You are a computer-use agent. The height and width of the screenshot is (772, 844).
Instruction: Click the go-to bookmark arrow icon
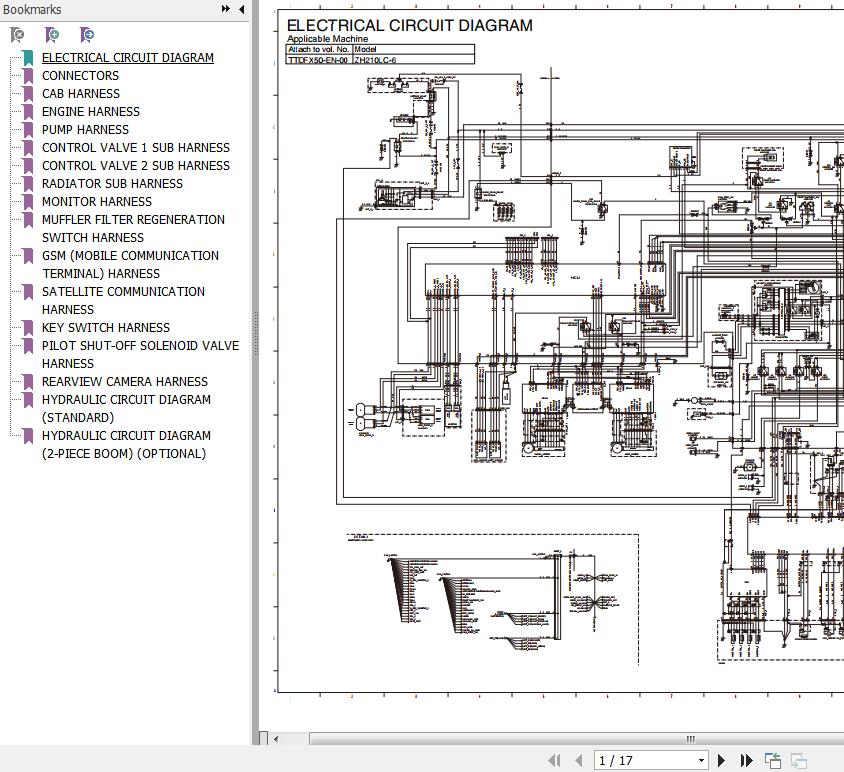tap(87, 35)
